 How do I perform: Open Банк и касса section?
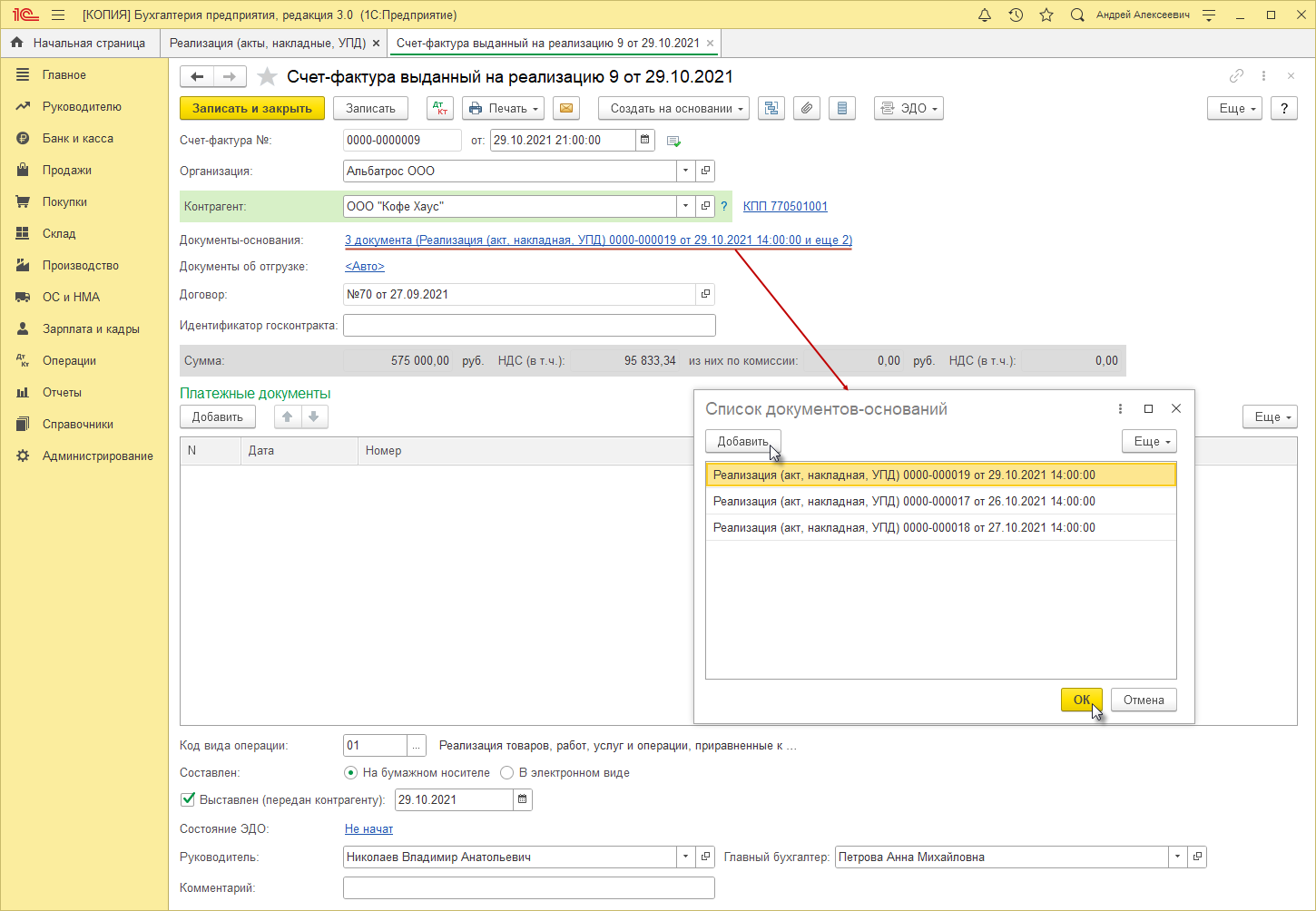pos(77,139)
